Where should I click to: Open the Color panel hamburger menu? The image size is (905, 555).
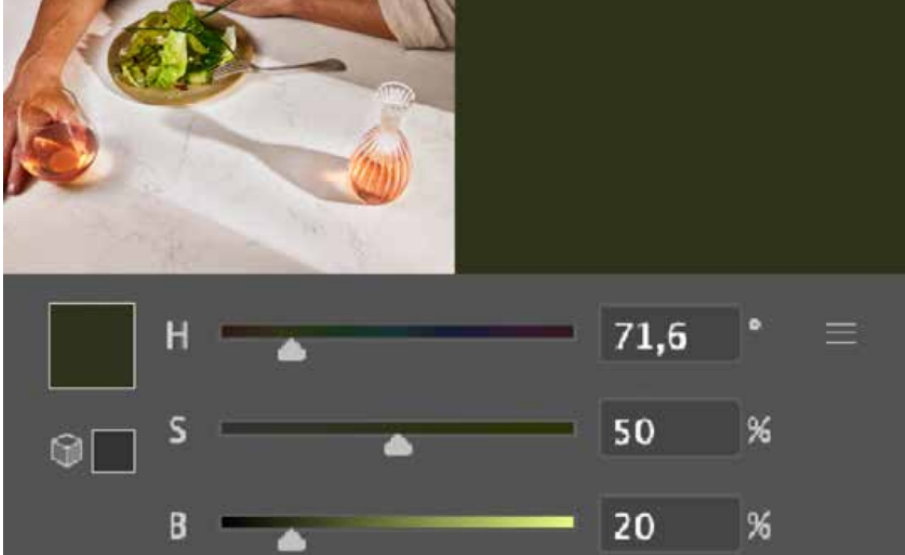(841, 334)
